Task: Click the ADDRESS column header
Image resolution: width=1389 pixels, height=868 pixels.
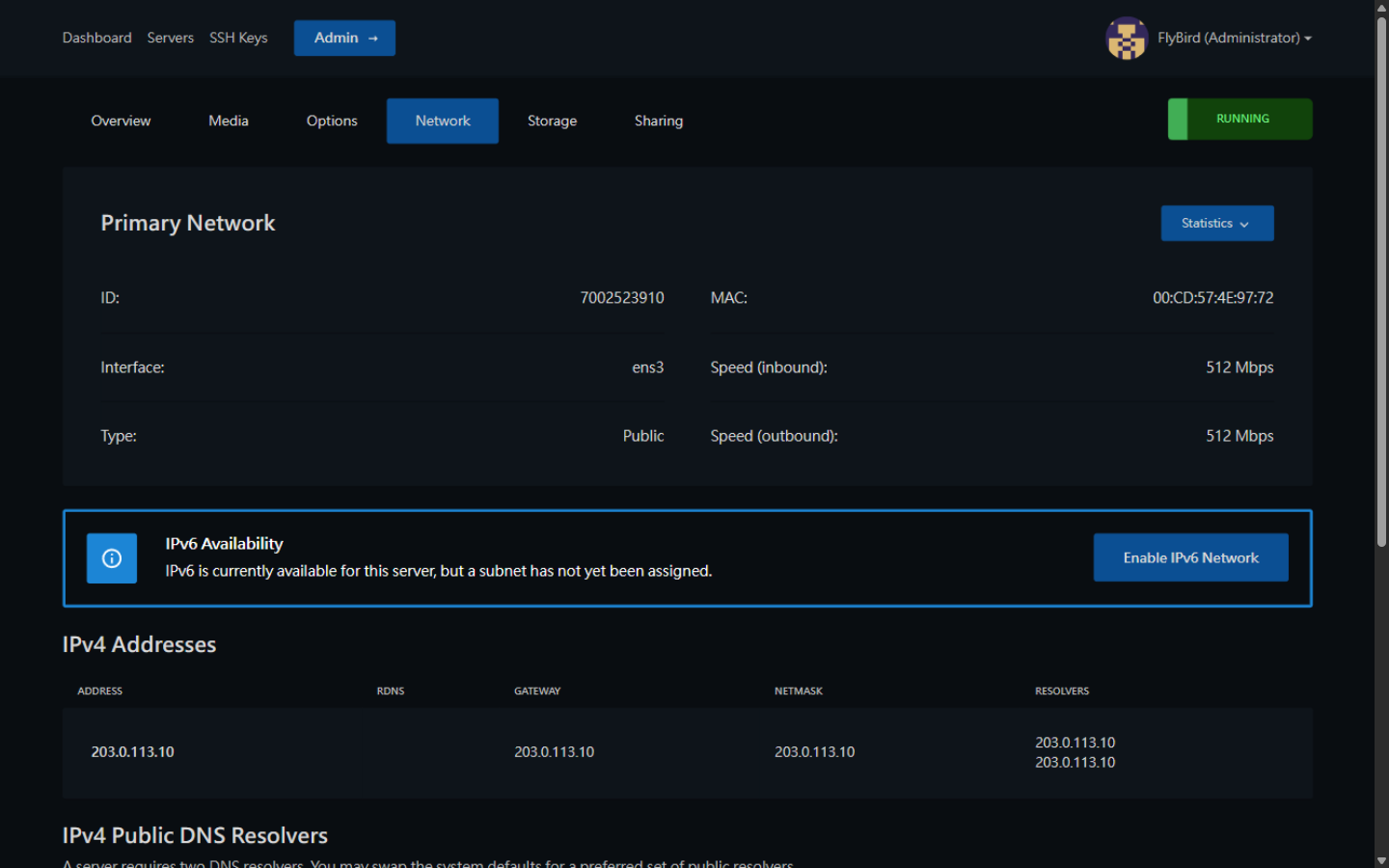Action: (100, 692)
